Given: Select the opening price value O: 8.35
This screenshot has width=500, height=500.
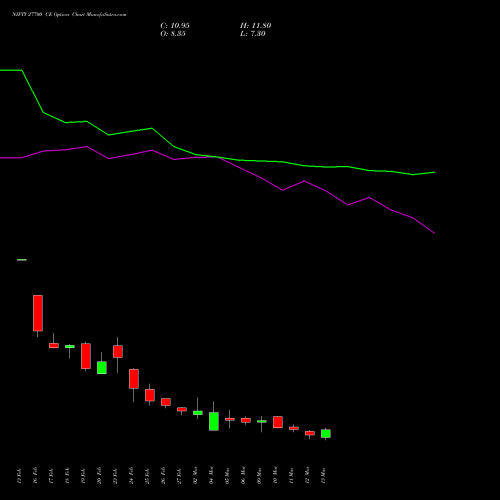Looking at the screenshot, I should (173, 34).
